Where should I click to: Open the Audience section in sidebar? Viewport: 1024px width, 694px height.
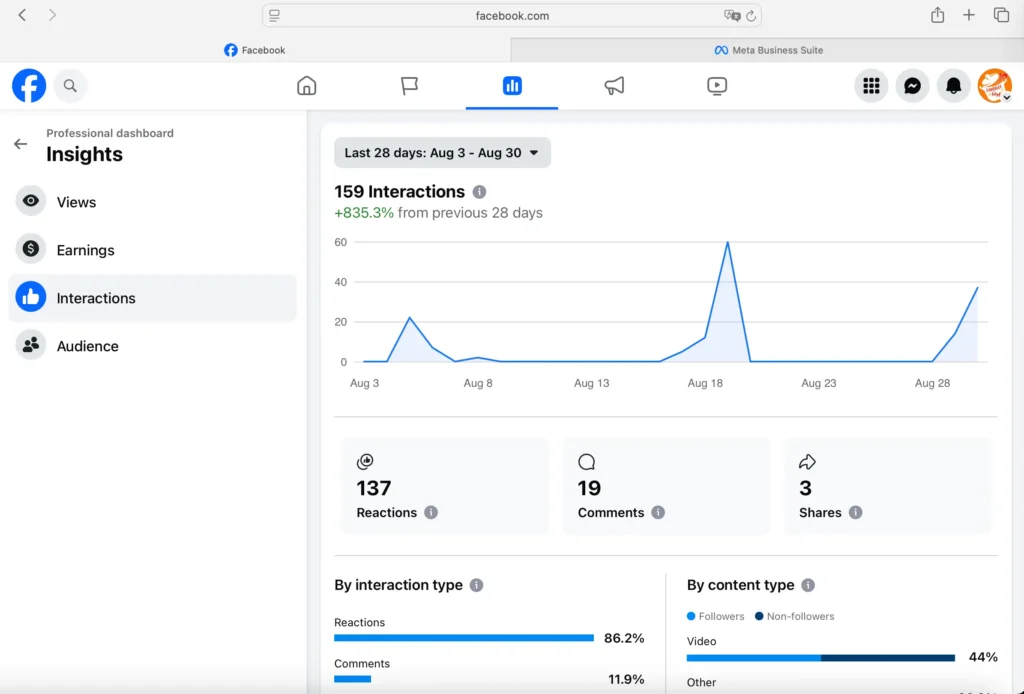87,346
